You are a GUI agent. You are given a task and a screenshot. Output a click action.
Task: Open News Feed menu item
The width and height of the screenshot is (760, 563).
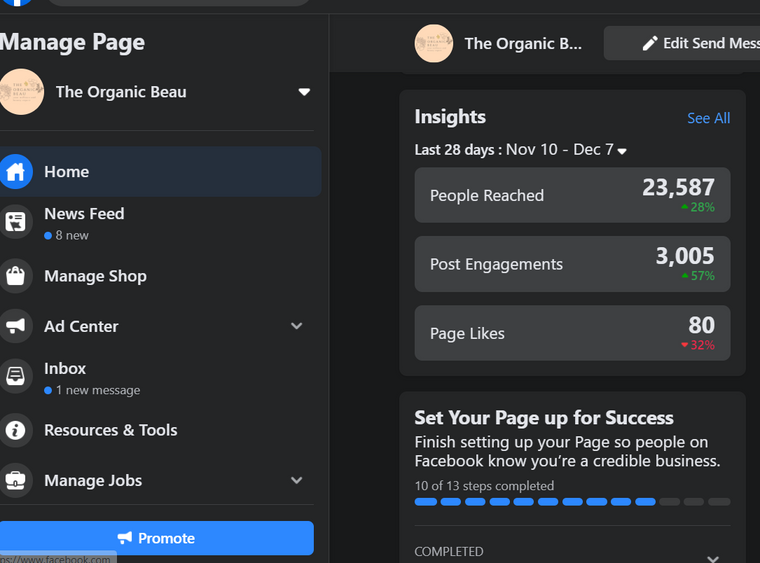point(158,223)
